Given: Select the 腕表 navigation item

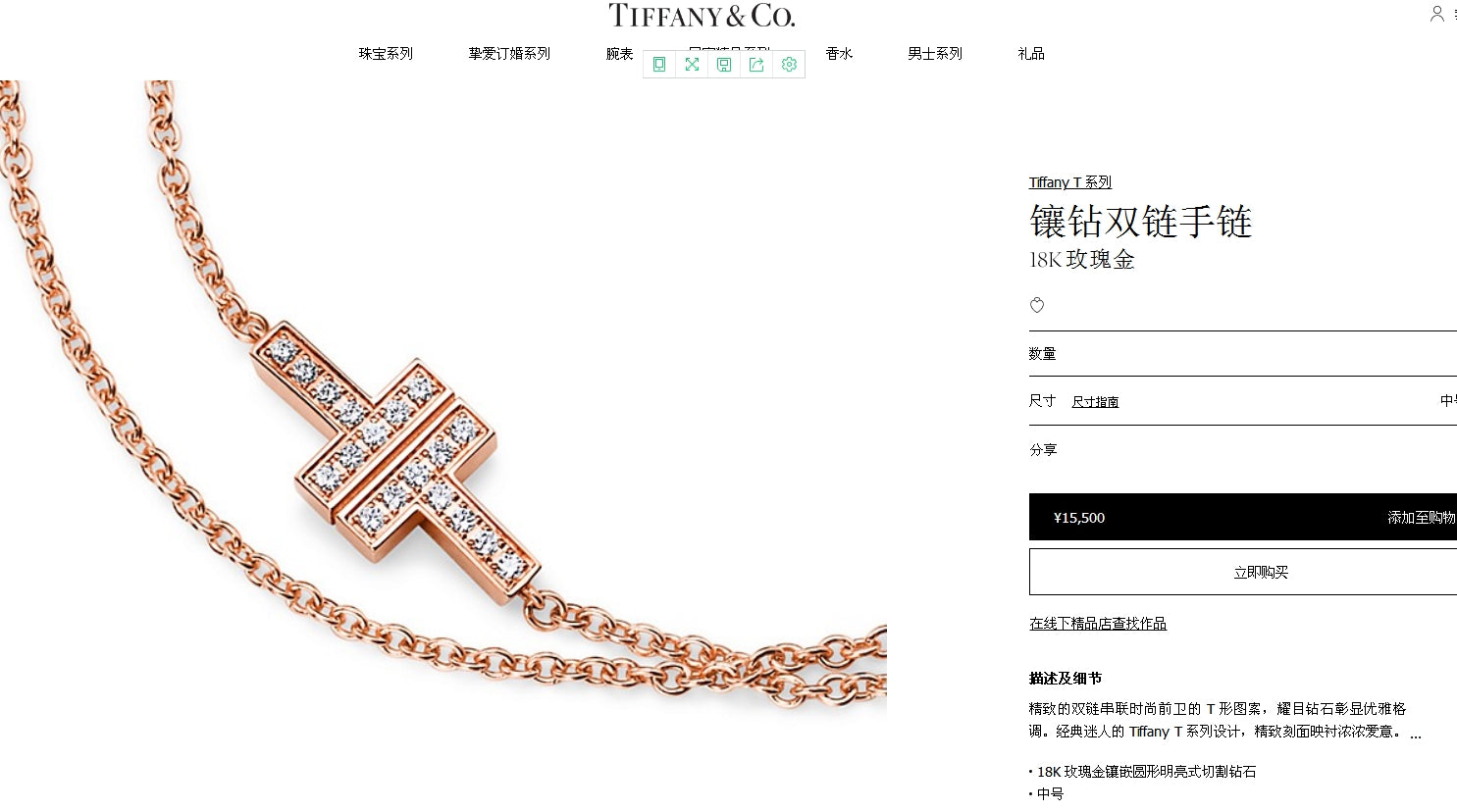Looking at the screenshot, I should (x=619, y=54).
